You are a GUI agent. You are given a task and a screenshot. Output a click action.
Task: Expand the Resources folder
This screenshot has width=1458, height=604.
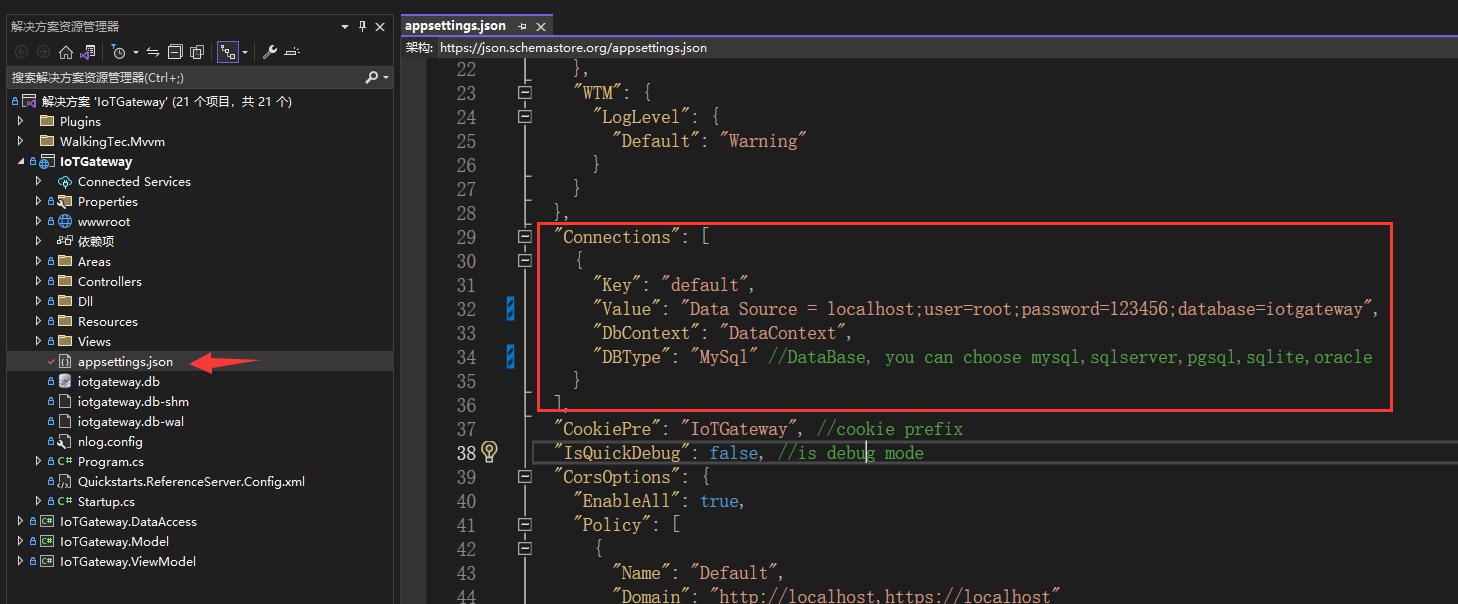(39, 321)
